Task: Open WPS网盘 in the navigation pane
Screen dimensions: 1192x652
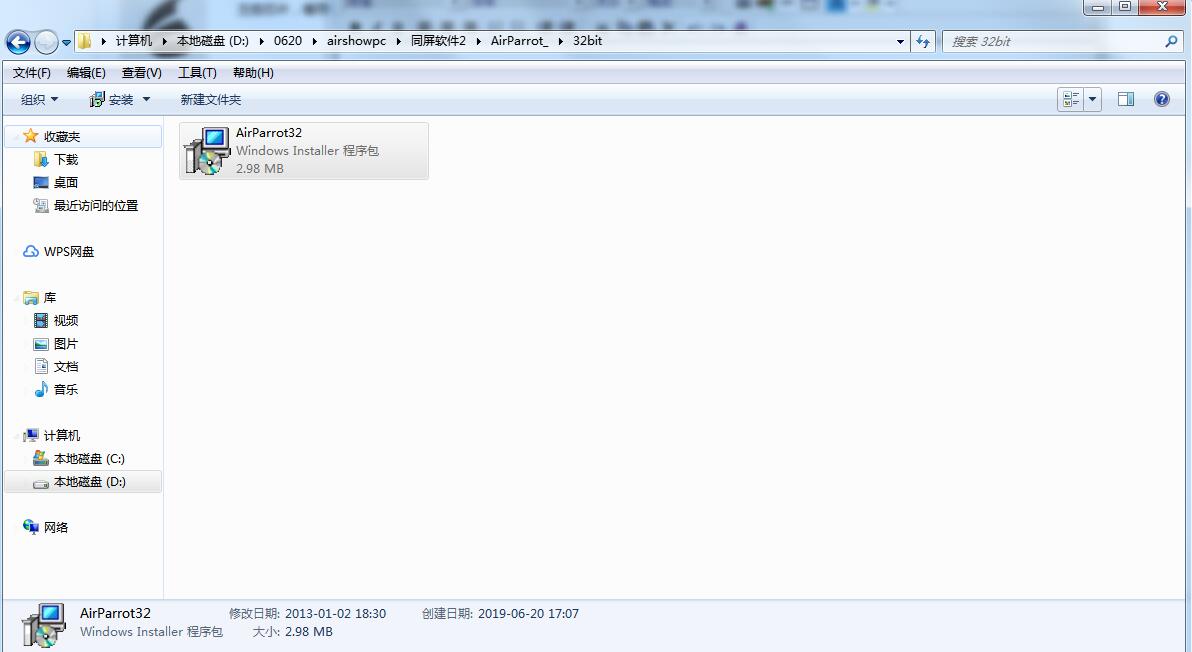Action: 69,252
